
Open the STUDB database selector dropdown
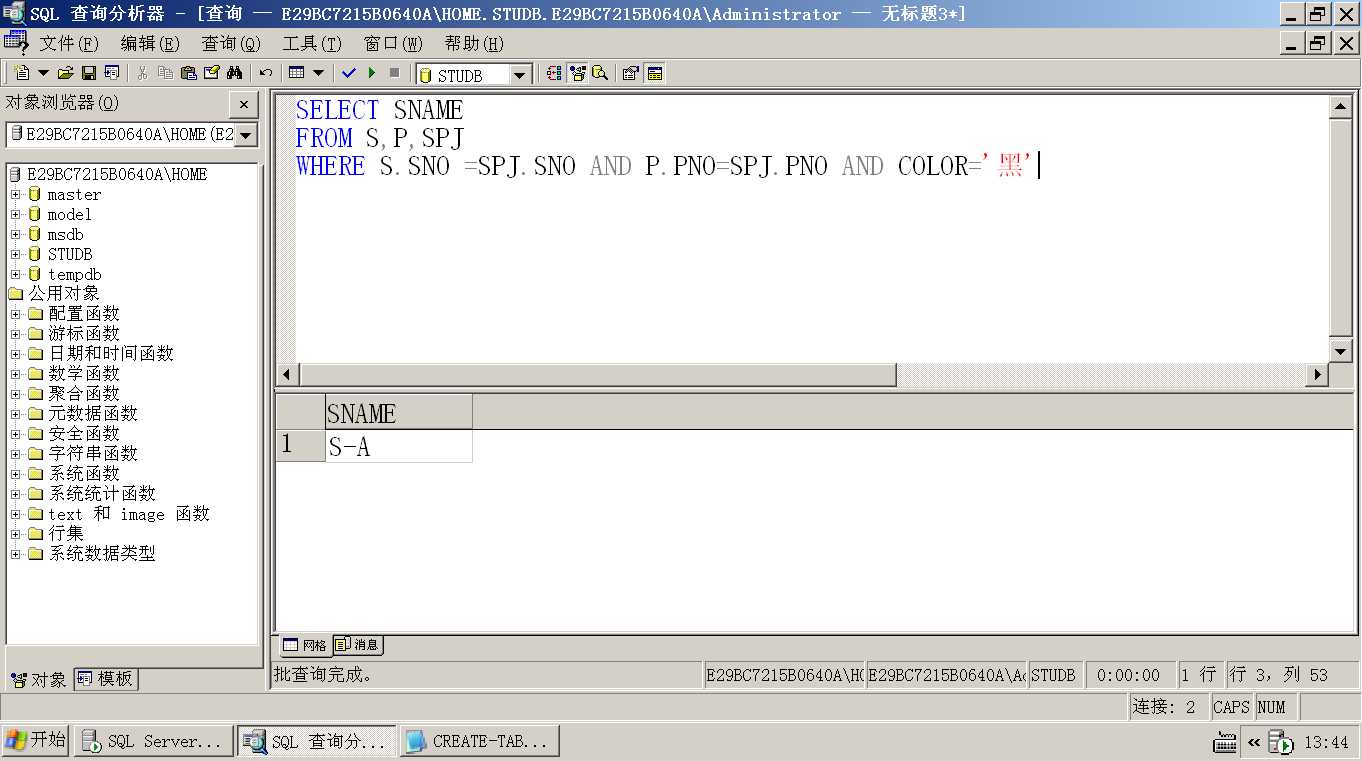tap(521, 75)
